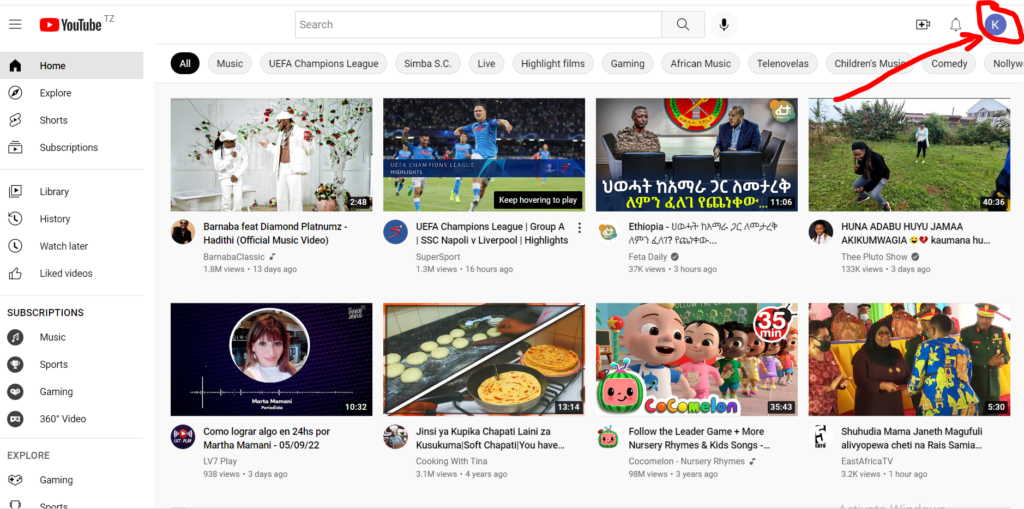Select the African Music chip

pyautogui.click(x=701, y=63)
